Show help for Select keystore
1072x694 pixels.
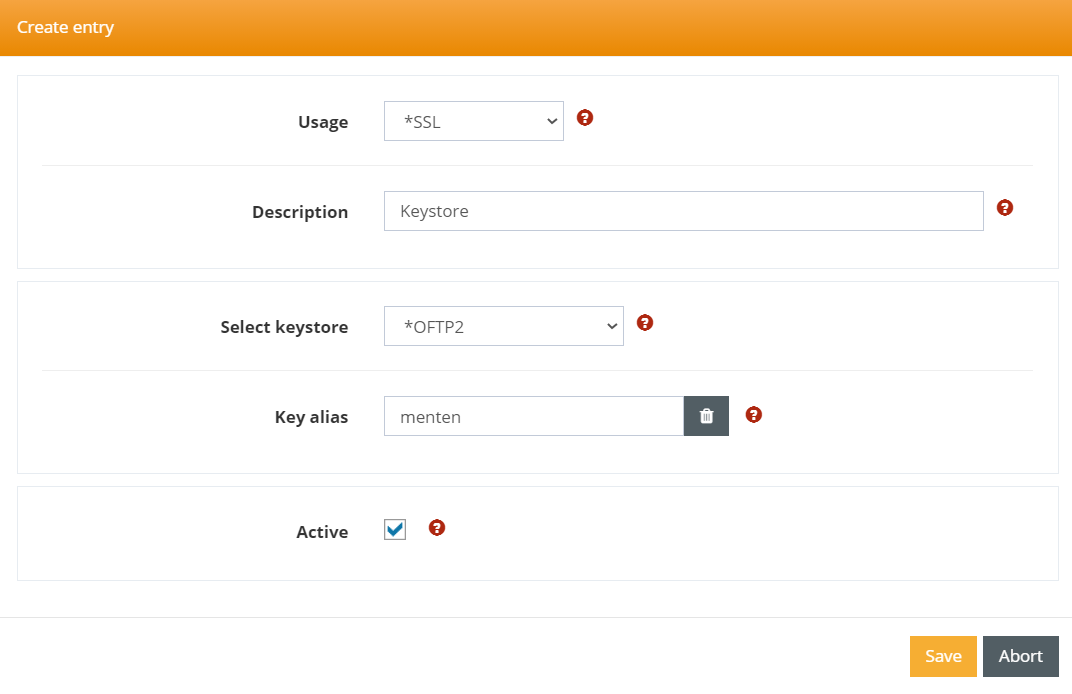pyautogui.click(x=645, y=322)
